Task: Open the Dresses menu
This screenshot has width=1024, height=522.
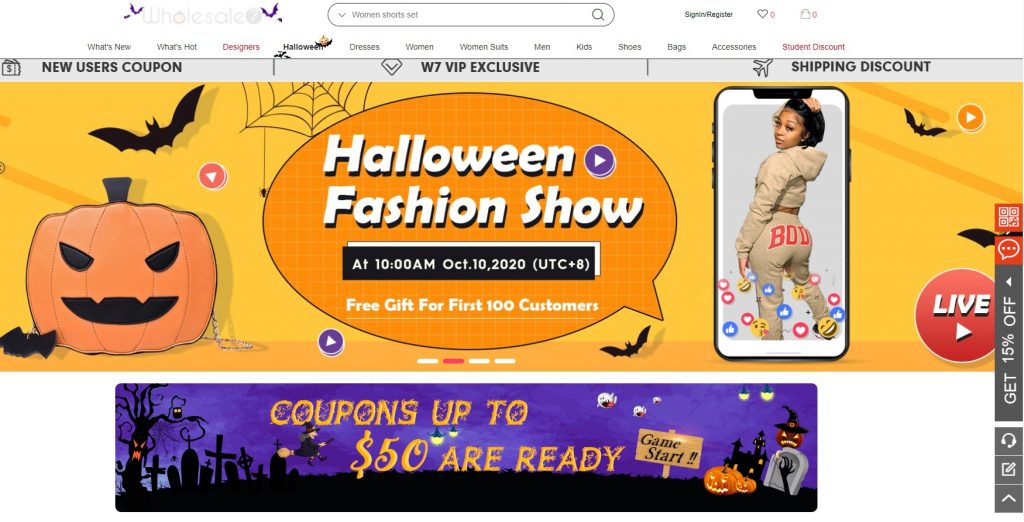Action: tap(364, 47)
